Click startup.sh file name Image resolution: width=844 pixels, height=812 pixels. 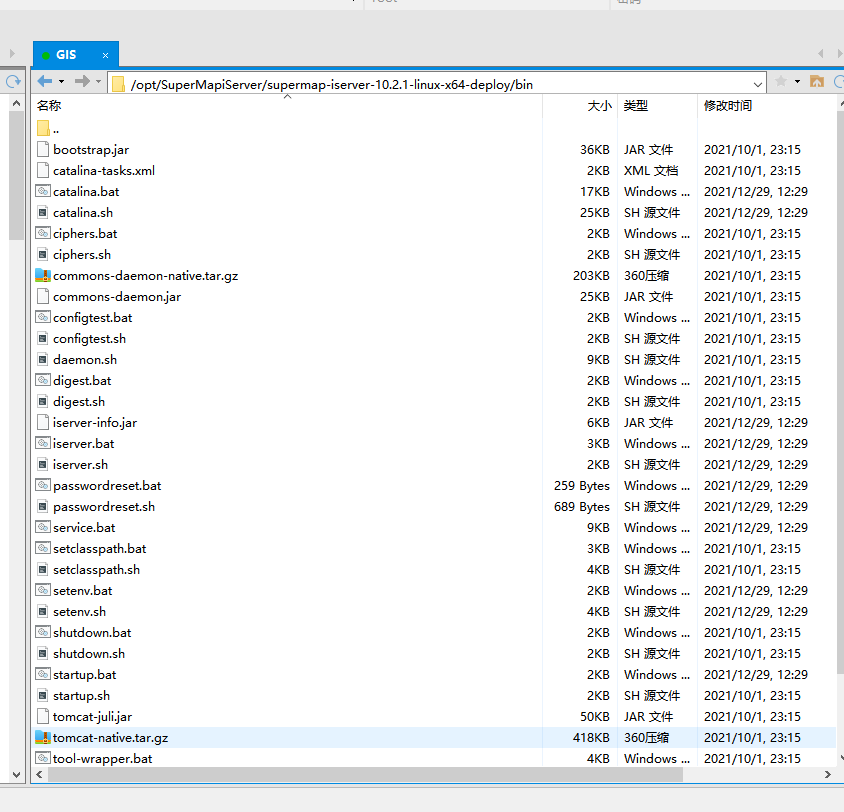81,695
